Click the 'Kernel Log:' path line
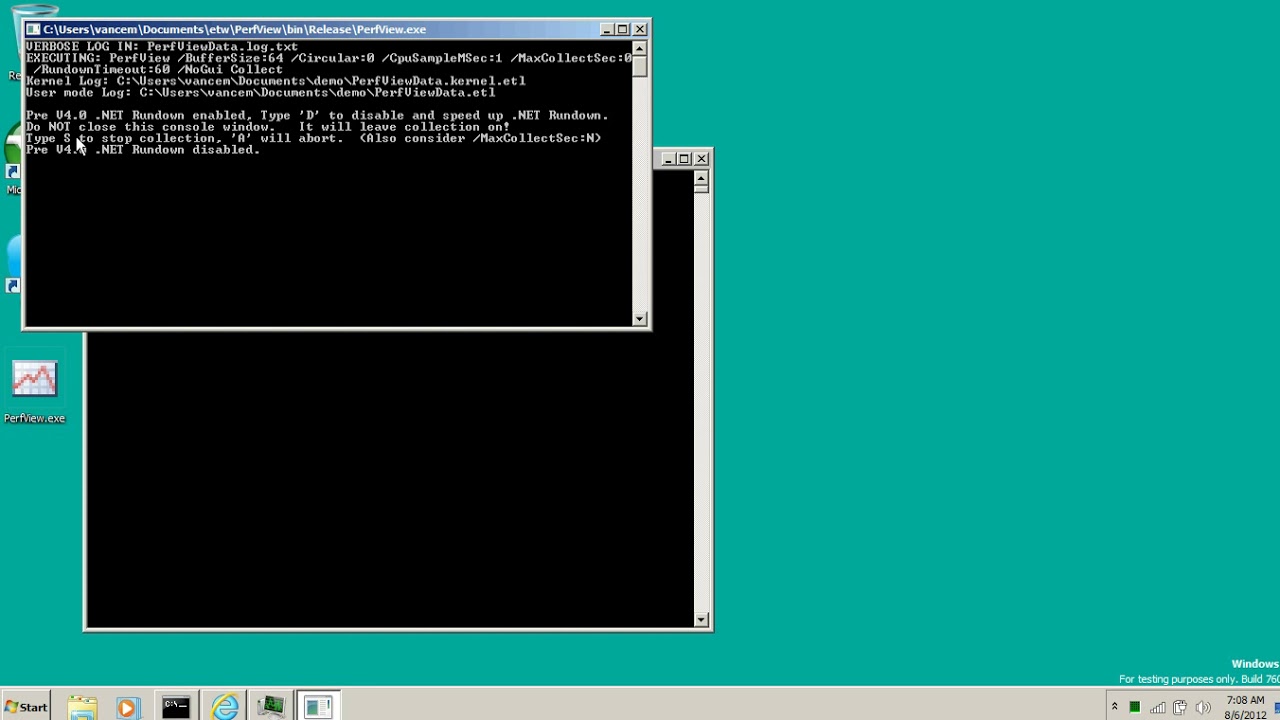Image resolution: width=1280 pixels, height=720 pixels. [x=276, y=81]
